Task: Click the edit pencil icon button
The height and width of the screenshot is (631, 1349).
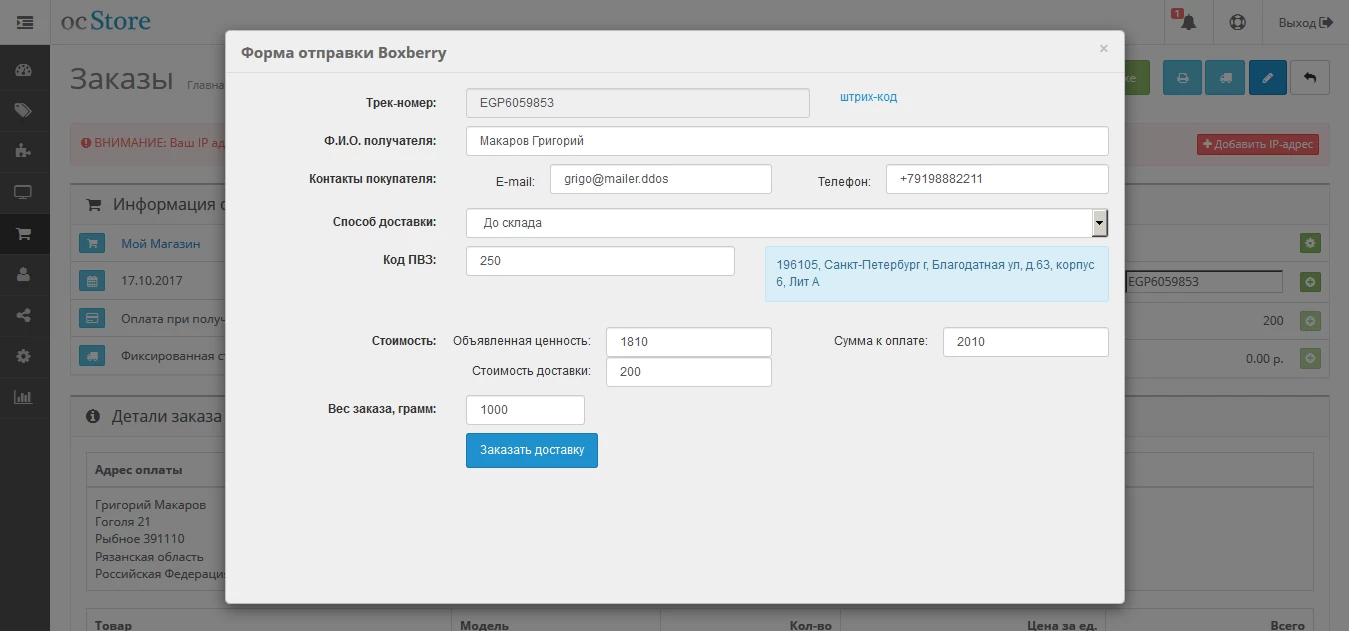Action: click(1267, 77)
